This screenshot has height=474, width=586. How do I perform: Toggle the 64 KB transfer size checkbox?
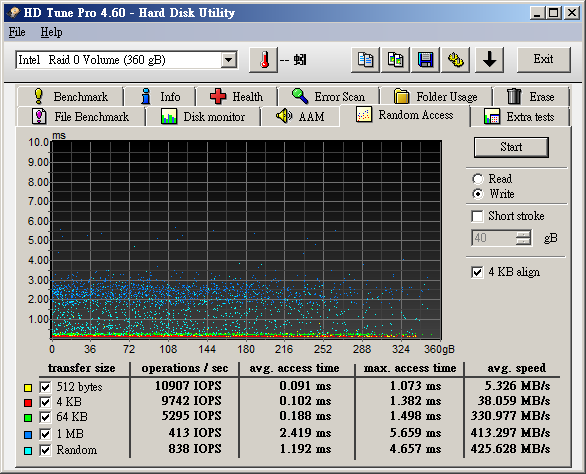pyautogui.click(x=45, y=417)
